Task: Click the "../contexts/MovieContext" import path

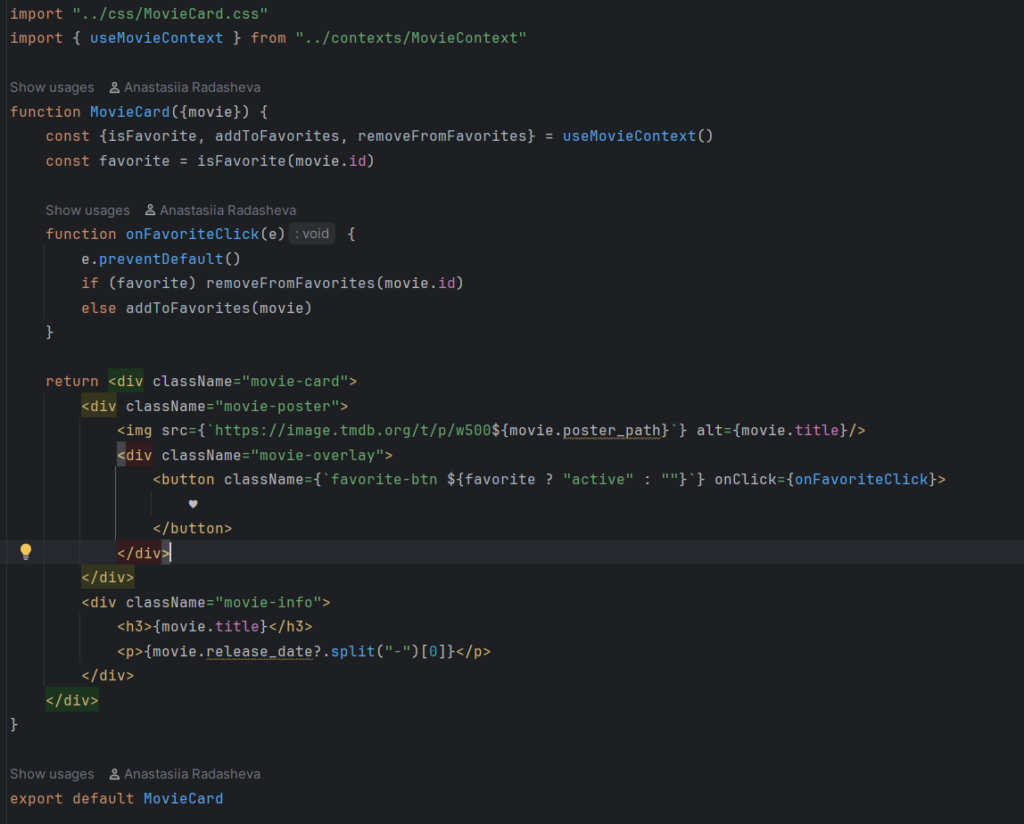Action: coord(411,37)
